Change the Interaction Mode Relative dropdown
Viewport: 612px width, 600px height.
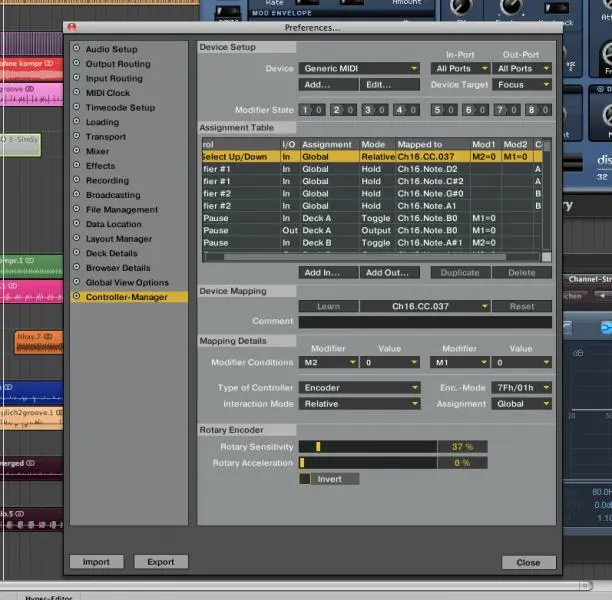[360, 404]
